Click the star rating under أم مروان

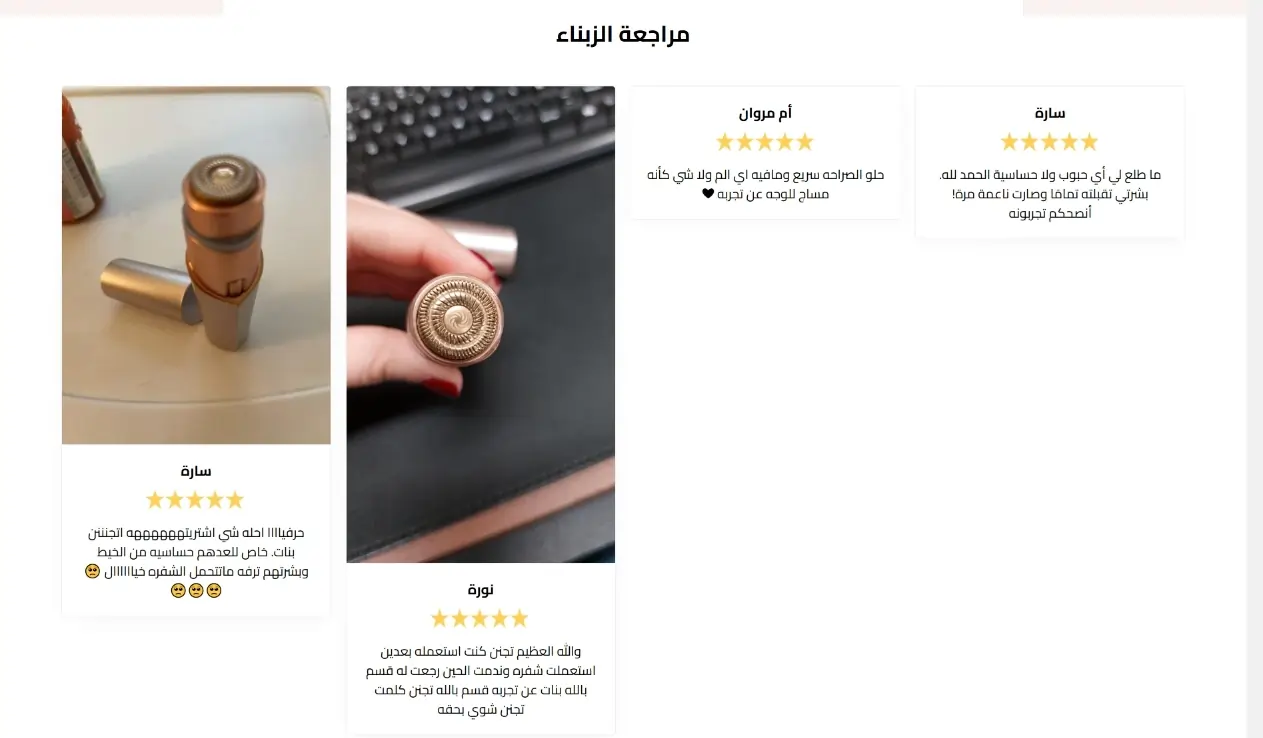click(x=765, y=142)
